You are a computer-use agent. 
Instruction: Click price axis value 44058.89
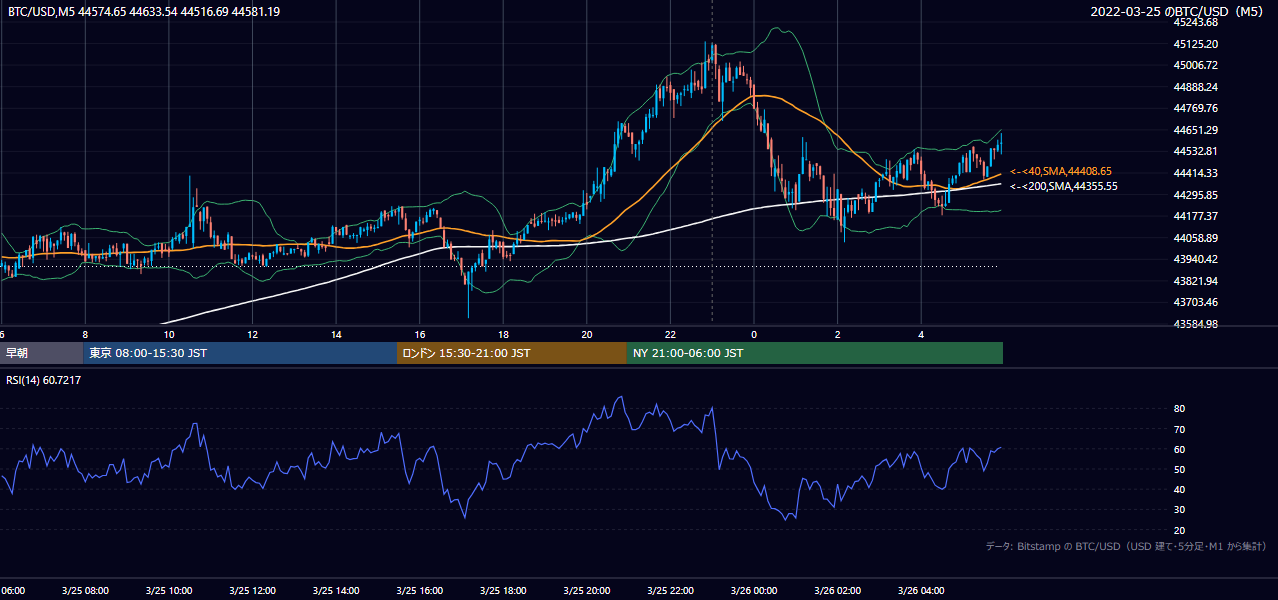[1196, 238]
